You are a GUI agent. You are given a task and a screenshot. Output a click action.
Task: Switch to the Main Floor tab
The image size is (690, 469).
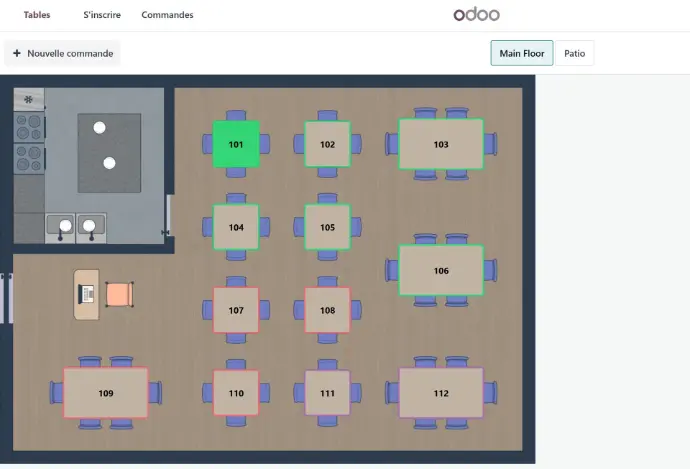522,53
